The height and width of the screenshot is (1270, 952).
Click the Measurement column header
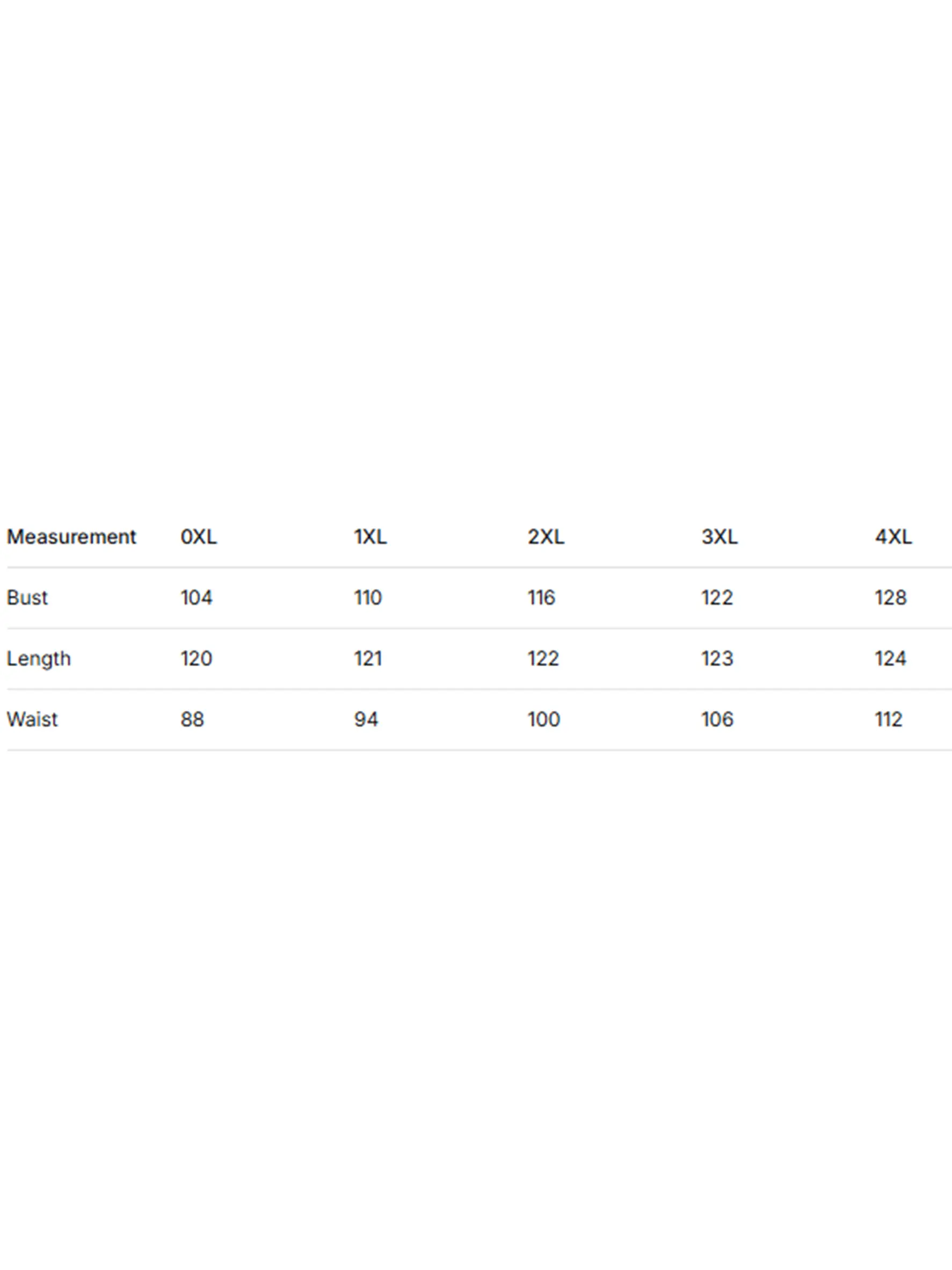71,537
